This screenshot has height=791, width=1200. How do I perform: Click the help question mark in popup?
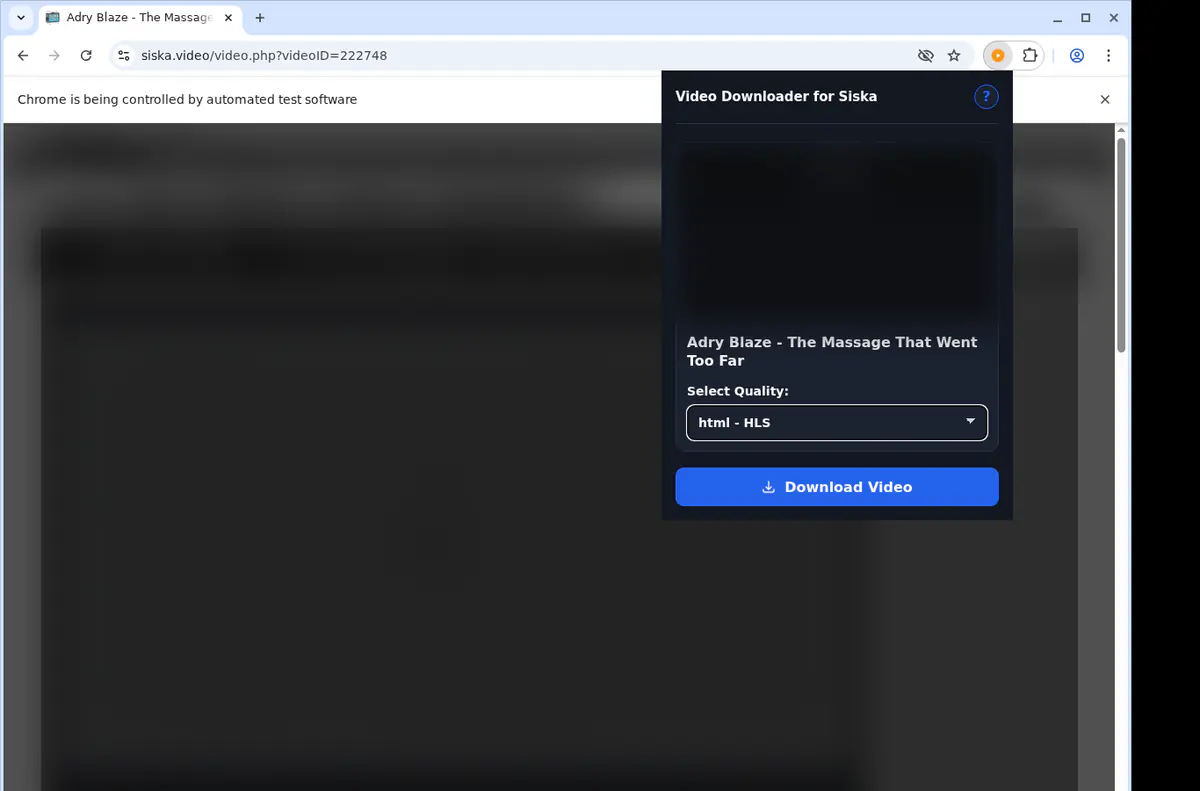coord(986,96)
